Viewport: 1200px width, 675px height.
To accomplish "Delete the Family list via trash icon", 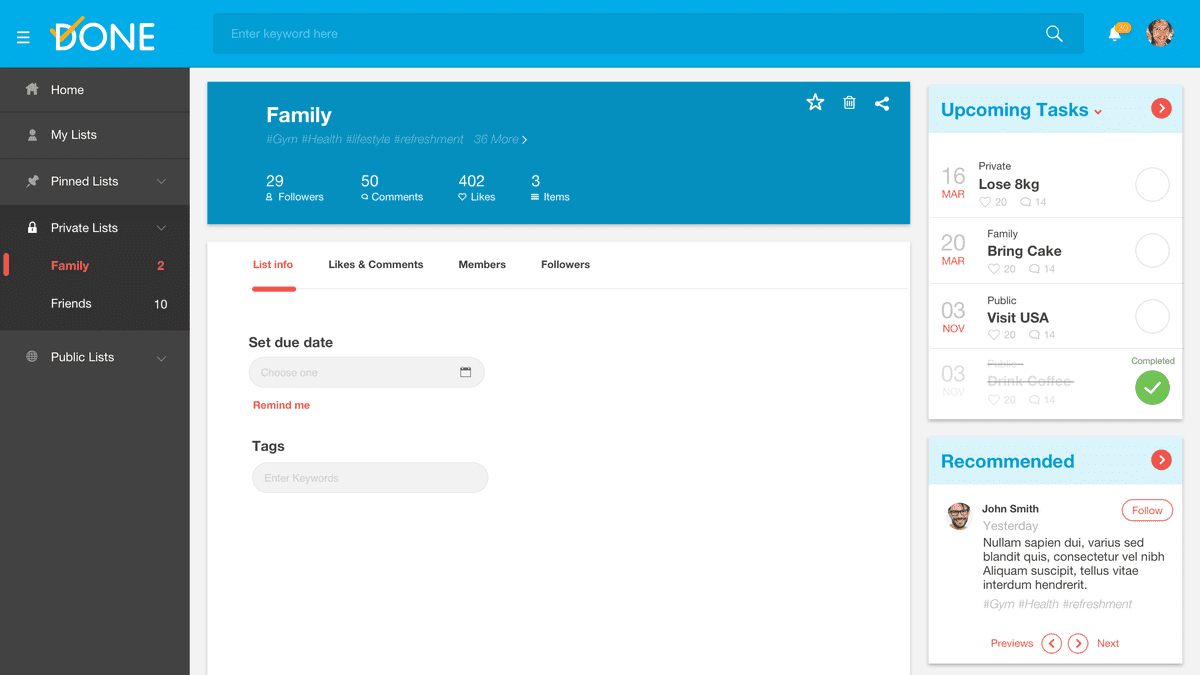I will 849,102.
